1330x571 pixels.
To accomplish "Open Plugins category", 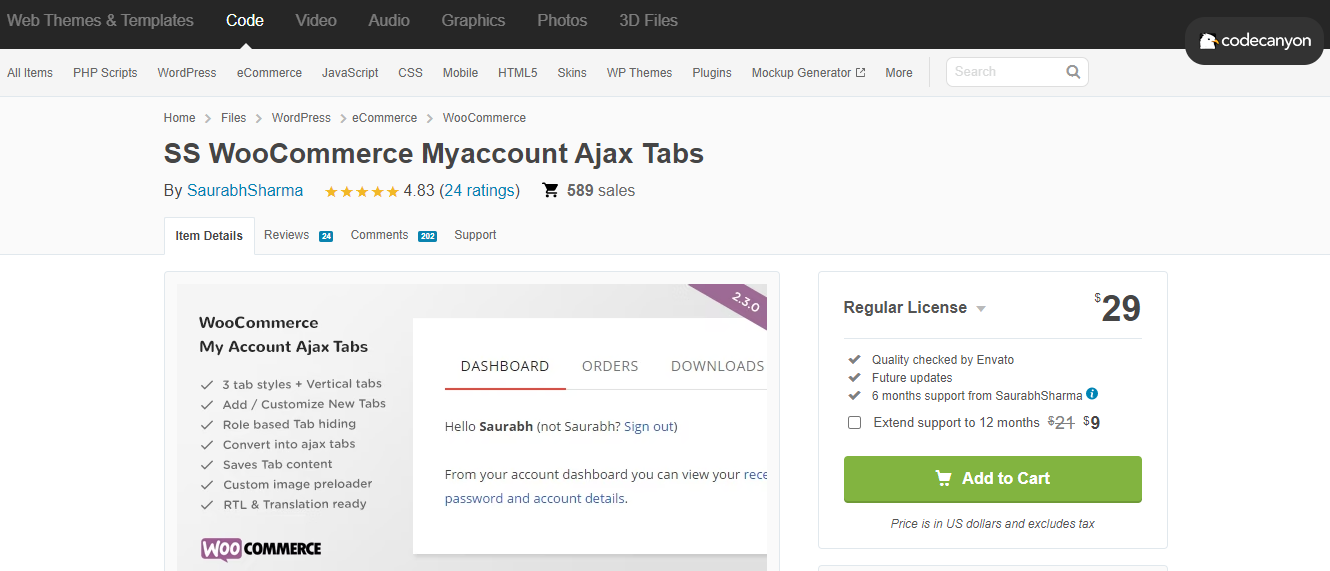I will (x=712, y=73).
